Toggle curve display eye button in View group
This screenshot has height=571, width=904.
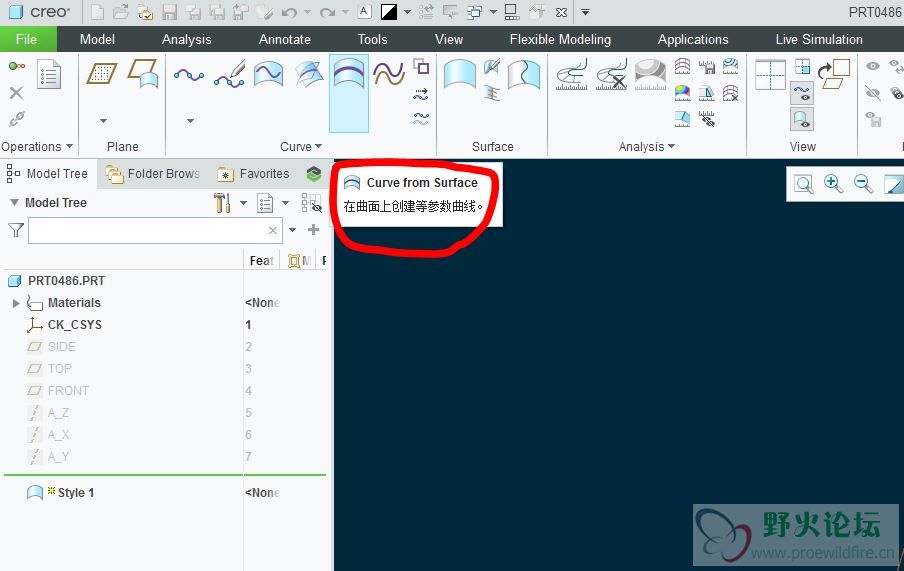(802, 93)
